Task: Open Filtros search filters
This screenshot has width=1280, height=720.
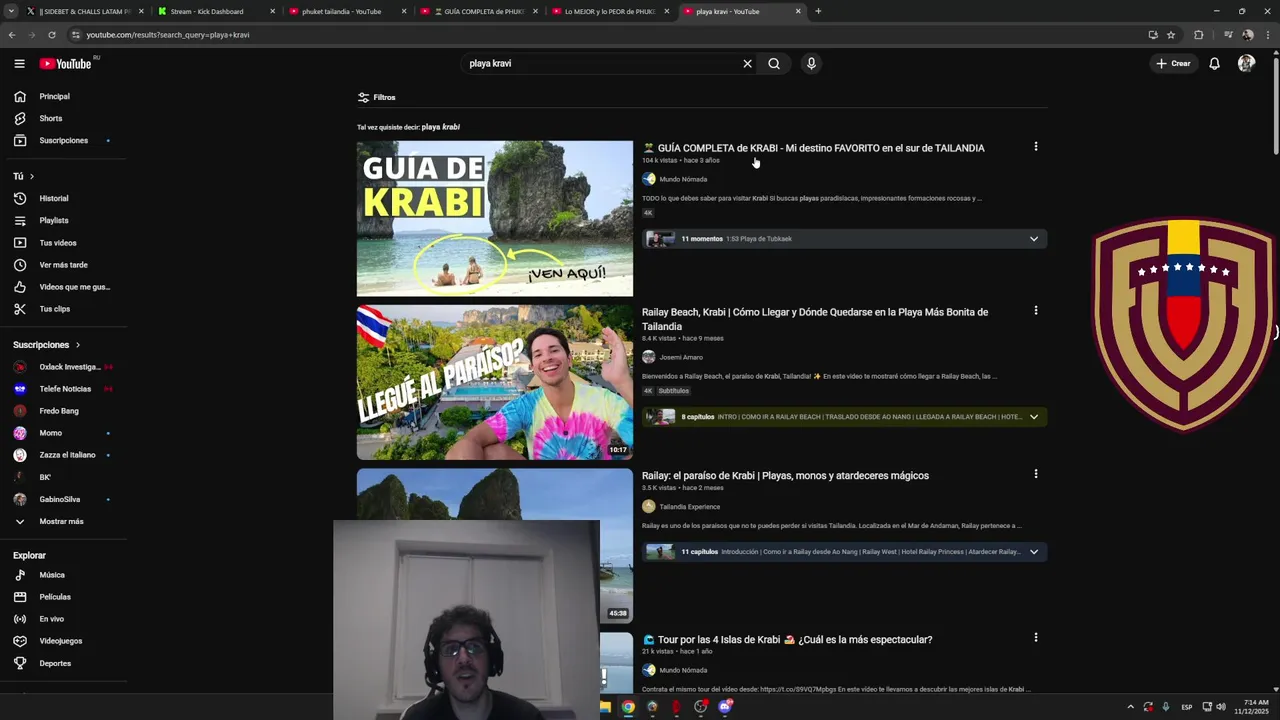Action: tap(377, 97)
